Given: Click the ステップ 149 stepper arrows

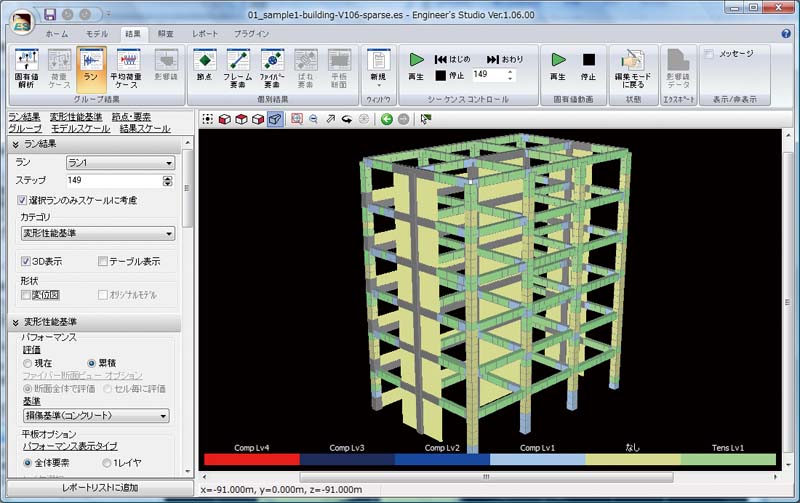Looking at the screenshot, I should [x=167, y=181].
